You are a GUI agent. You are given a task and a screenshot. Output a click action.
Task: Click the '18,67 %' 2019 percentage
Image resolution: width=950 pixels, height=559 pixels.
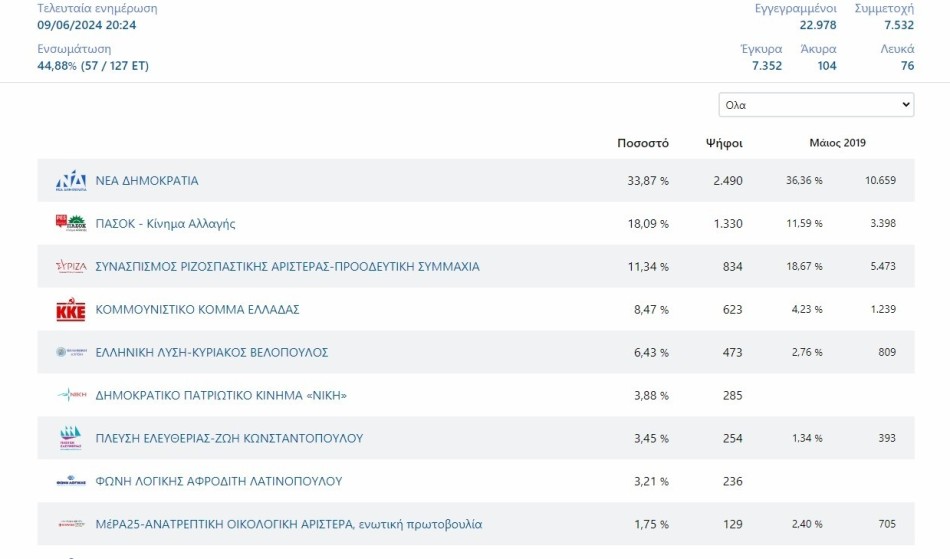[804, 266]
